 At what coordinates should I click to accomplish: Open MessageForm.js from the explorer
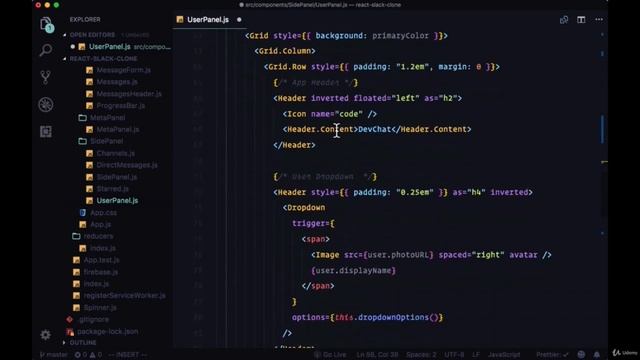coord(124,70)
